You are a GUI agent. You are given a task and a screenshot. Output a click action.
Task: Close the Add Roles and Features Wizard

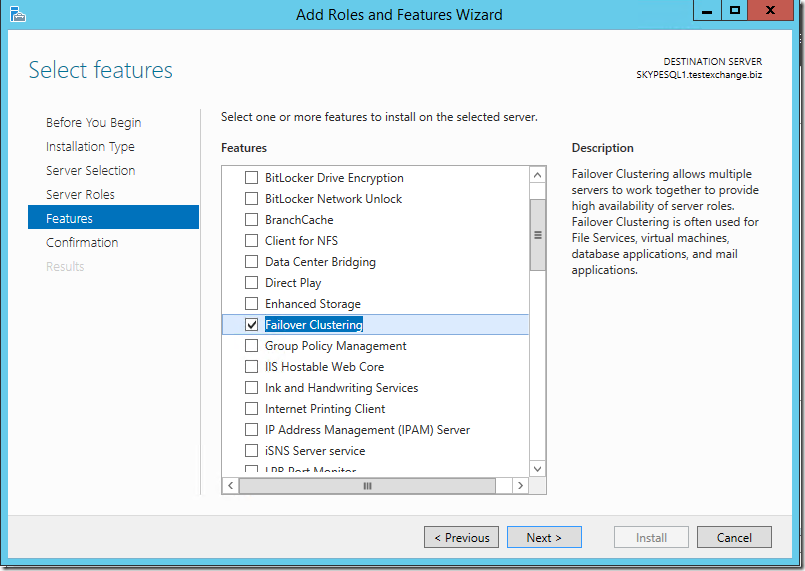pyautogui.click(x=771, y=11)
